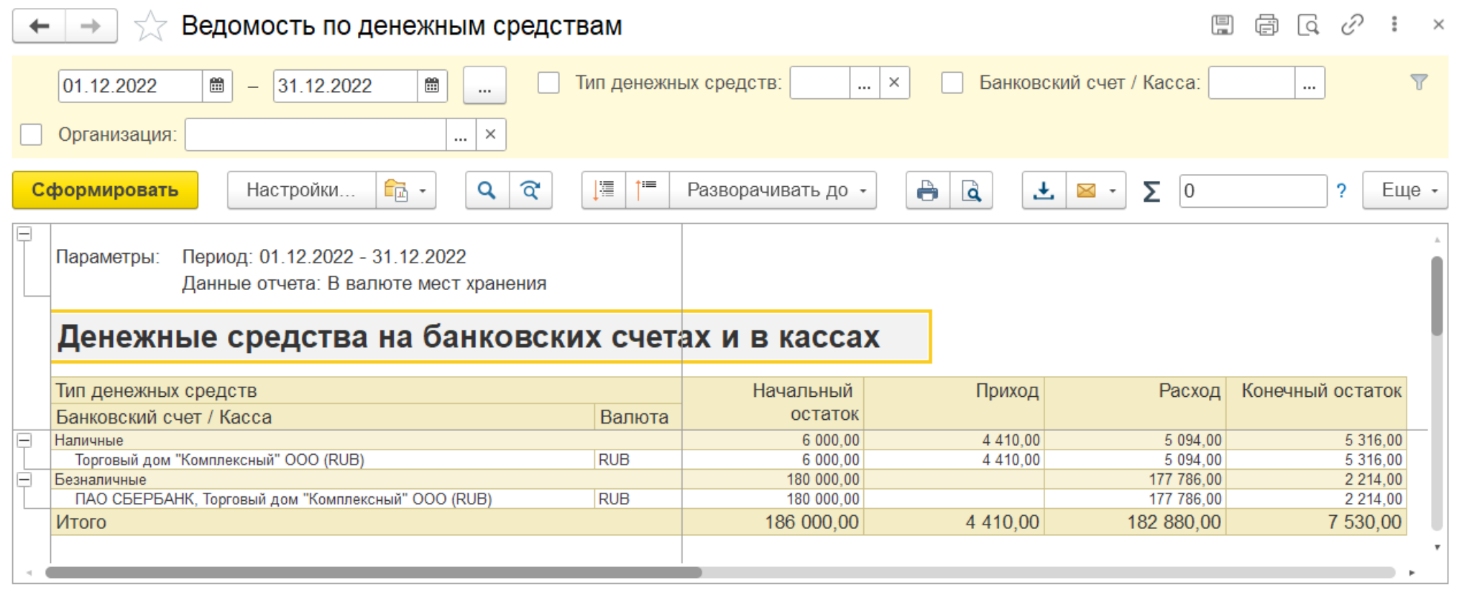
Task: Click the horizontal scrollbar under report
Action: pos(372,573)
